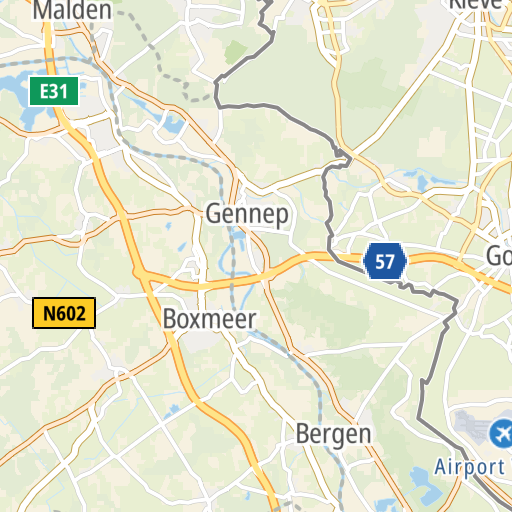Select the Bergen town label
Screen dimensions: 512x512
(333, 435)
